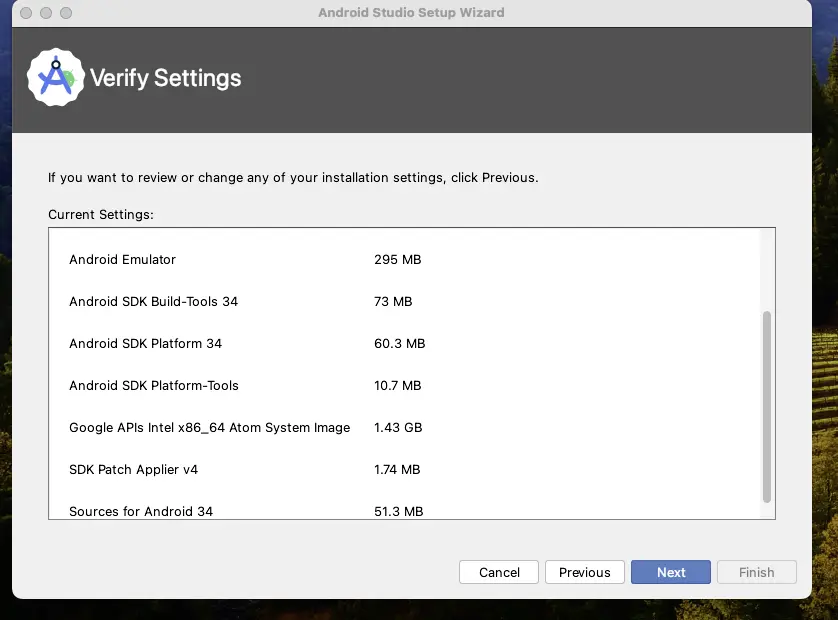838x620 pixels.
Task: Select Android SDK Platform-Tools entry
Action: (x=154, y=385)
